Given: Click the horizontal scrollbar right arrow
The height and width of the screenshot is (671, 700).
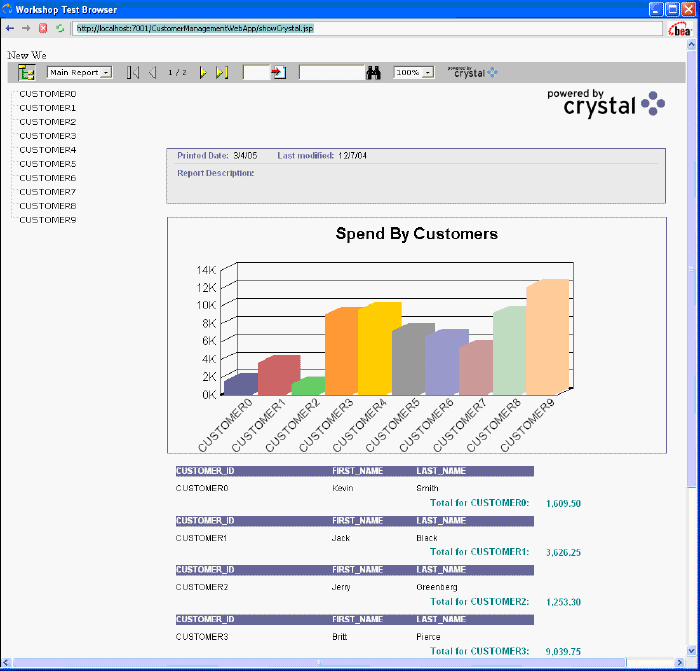Looking at the screenshot, I should coord(680,662).
